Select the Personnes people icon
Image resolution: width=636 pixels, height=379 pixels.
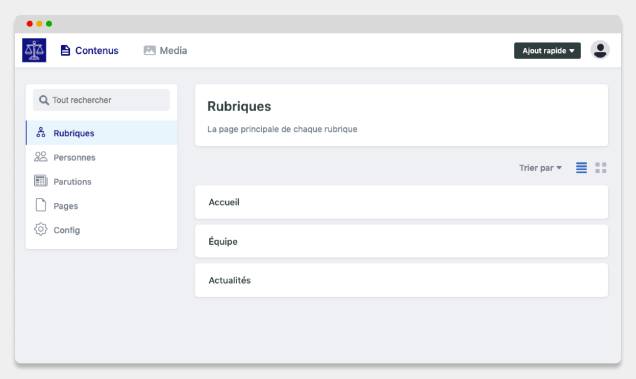[x=41, y=157]
